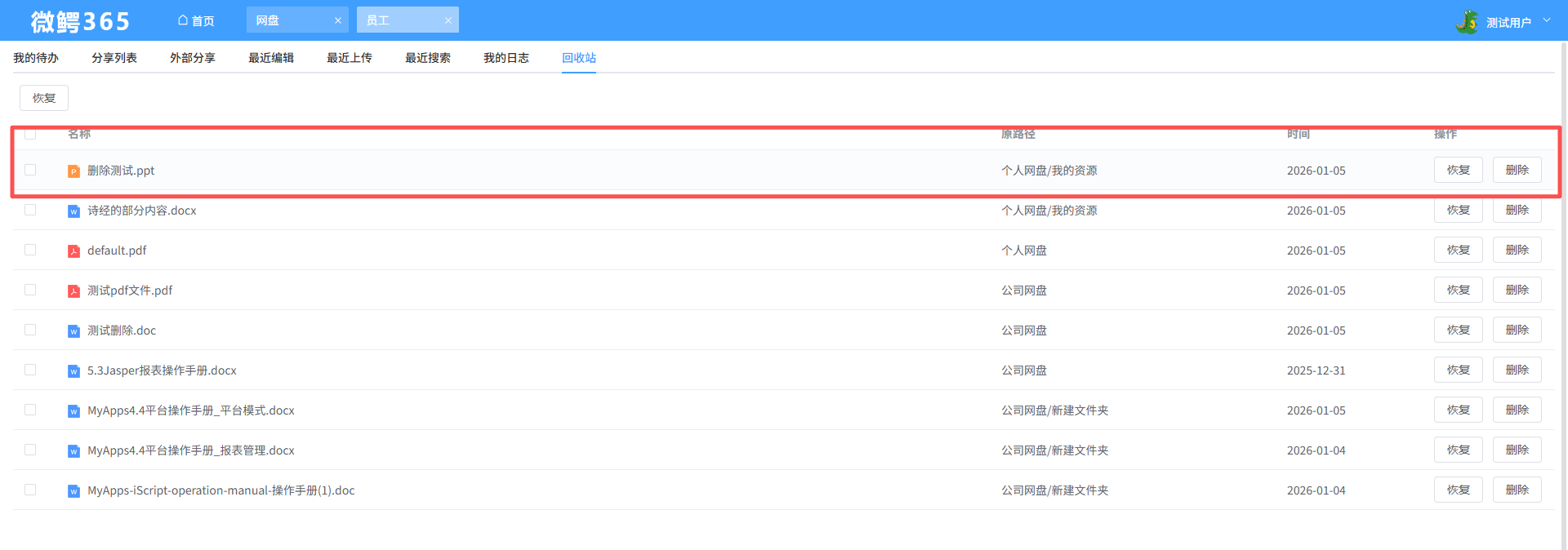Restore 测试删除.doc
Viewport: 1568px width, 550px height.
[1459, 330]
